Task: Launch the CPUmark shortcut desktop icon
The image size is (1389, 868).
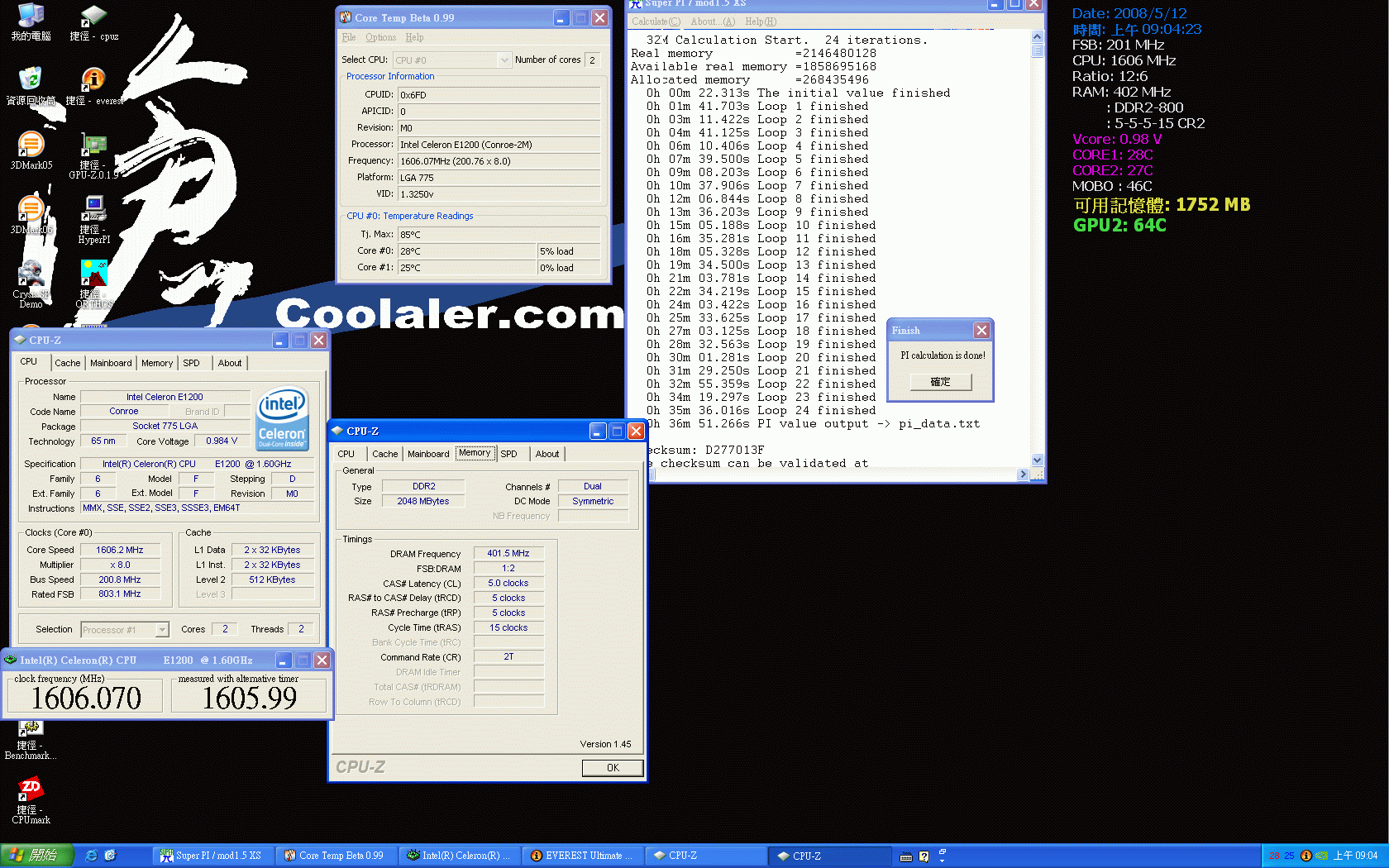Action: pyautogui.click(x=31, y=800)
